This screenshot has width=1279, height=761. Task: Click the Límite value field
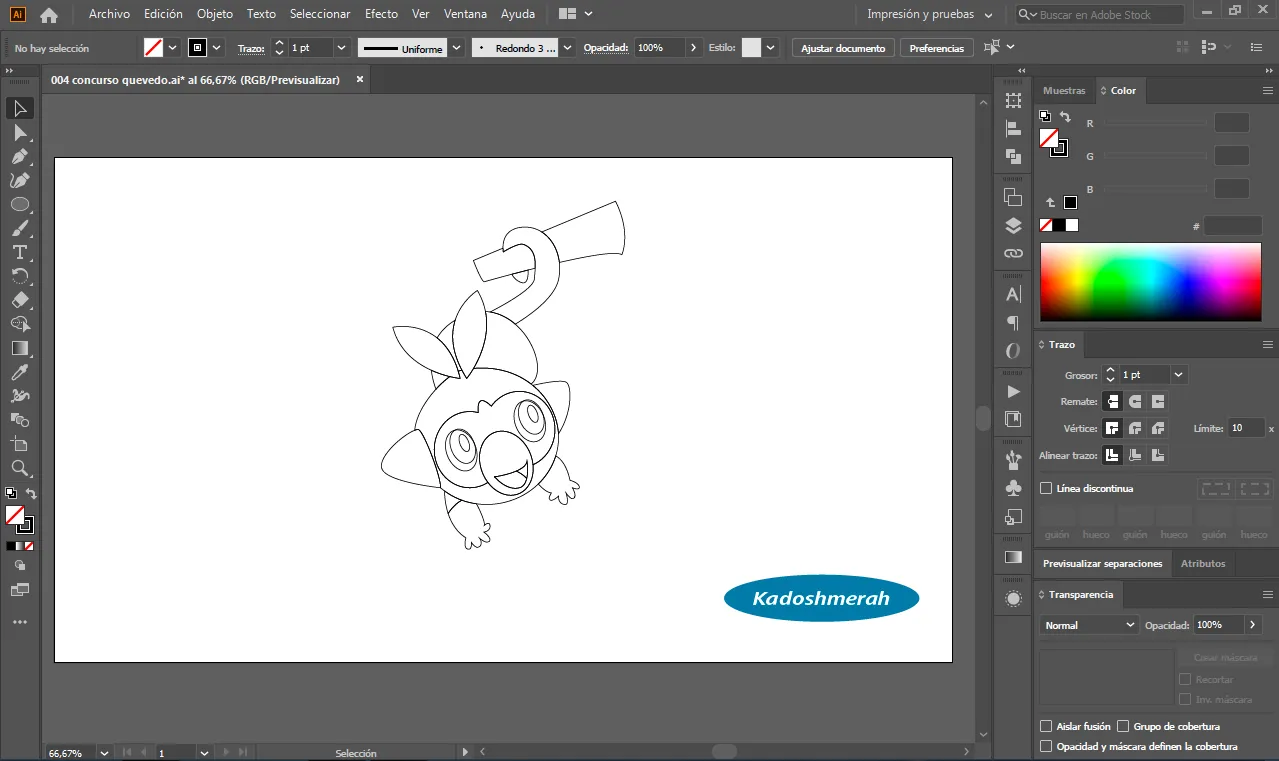tap(1246, 428)
